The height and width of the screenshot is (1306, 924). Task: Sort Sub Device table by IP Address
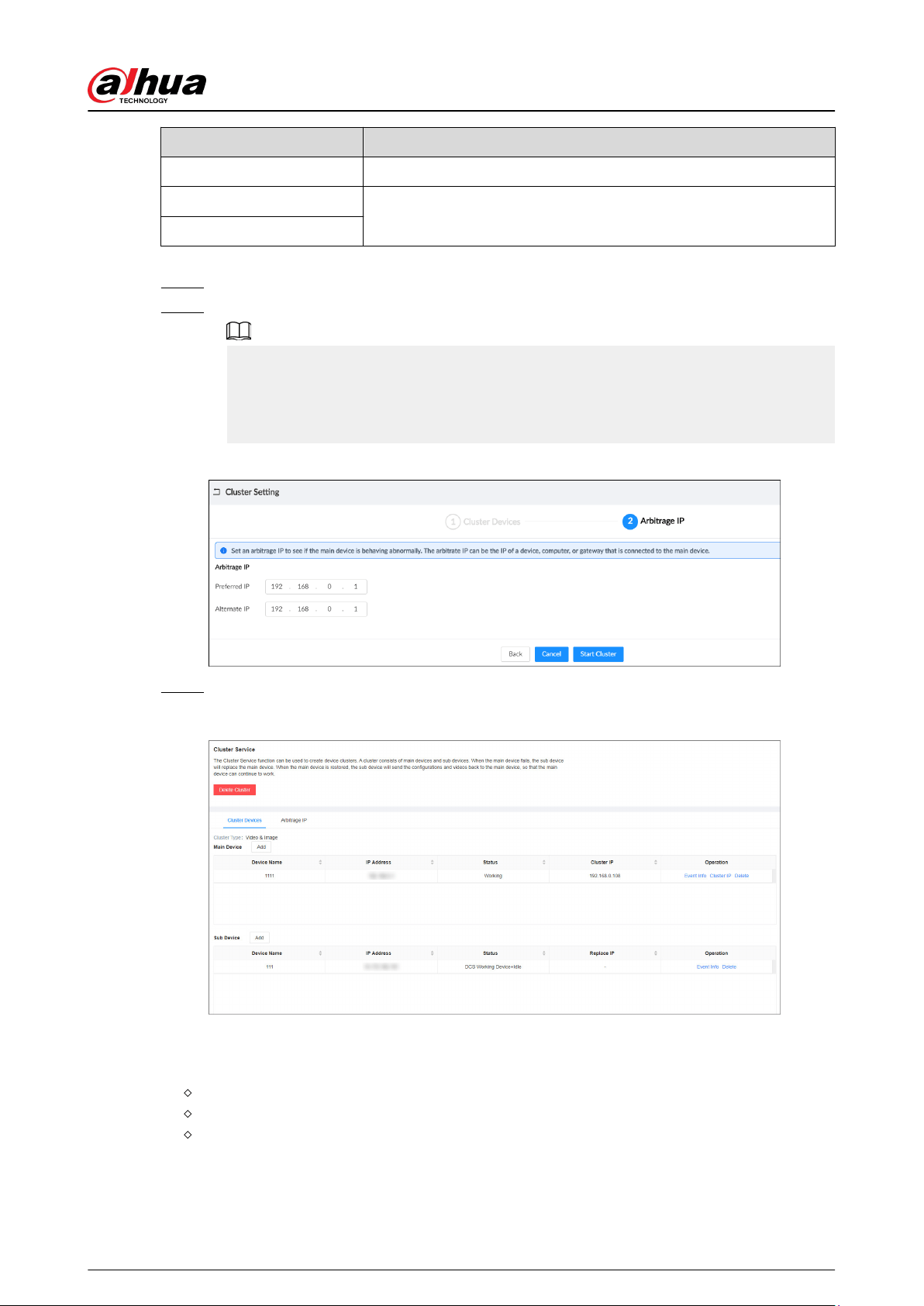point(433,953)
